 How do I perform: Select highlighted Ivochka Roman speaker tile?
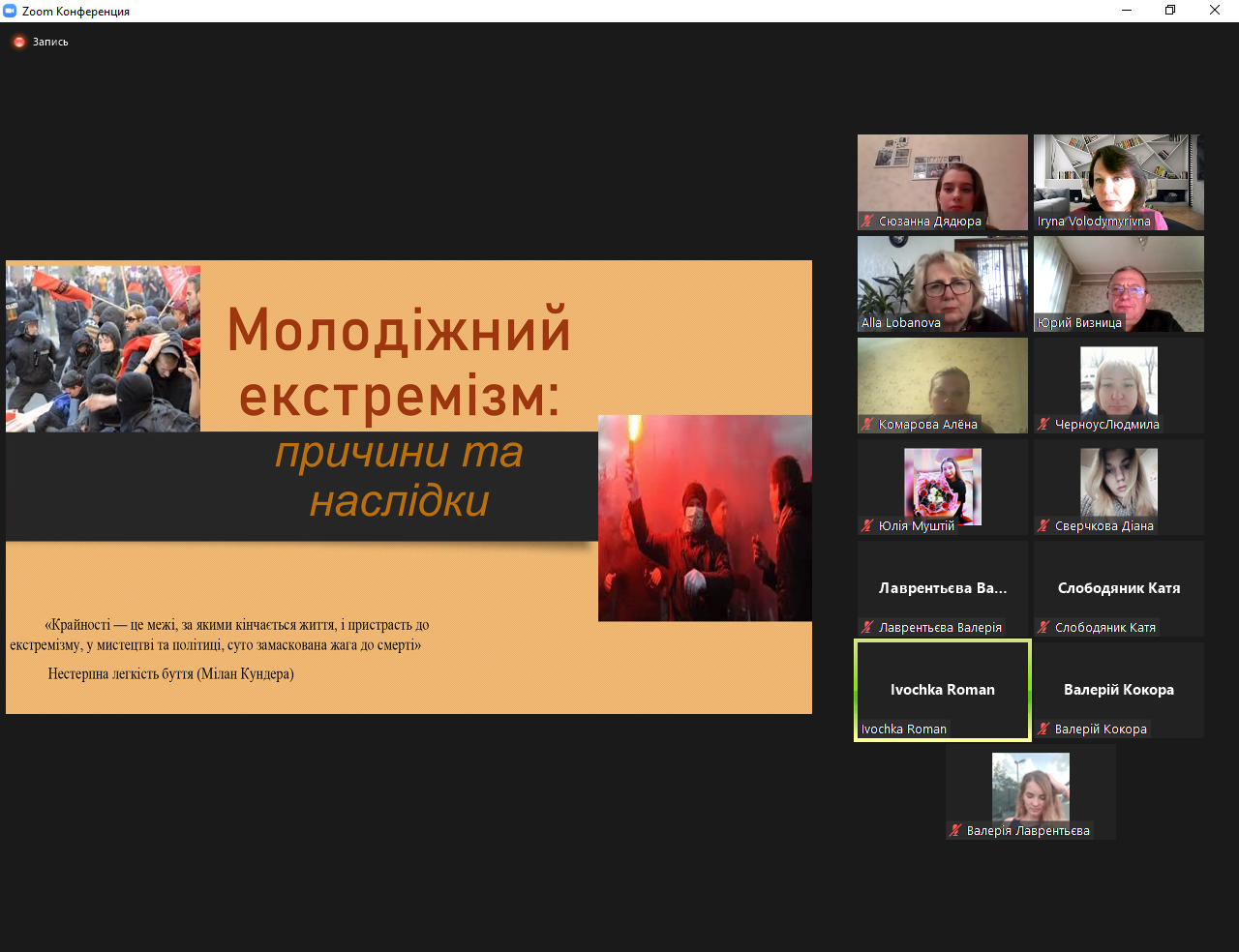(x=943, y=690)
